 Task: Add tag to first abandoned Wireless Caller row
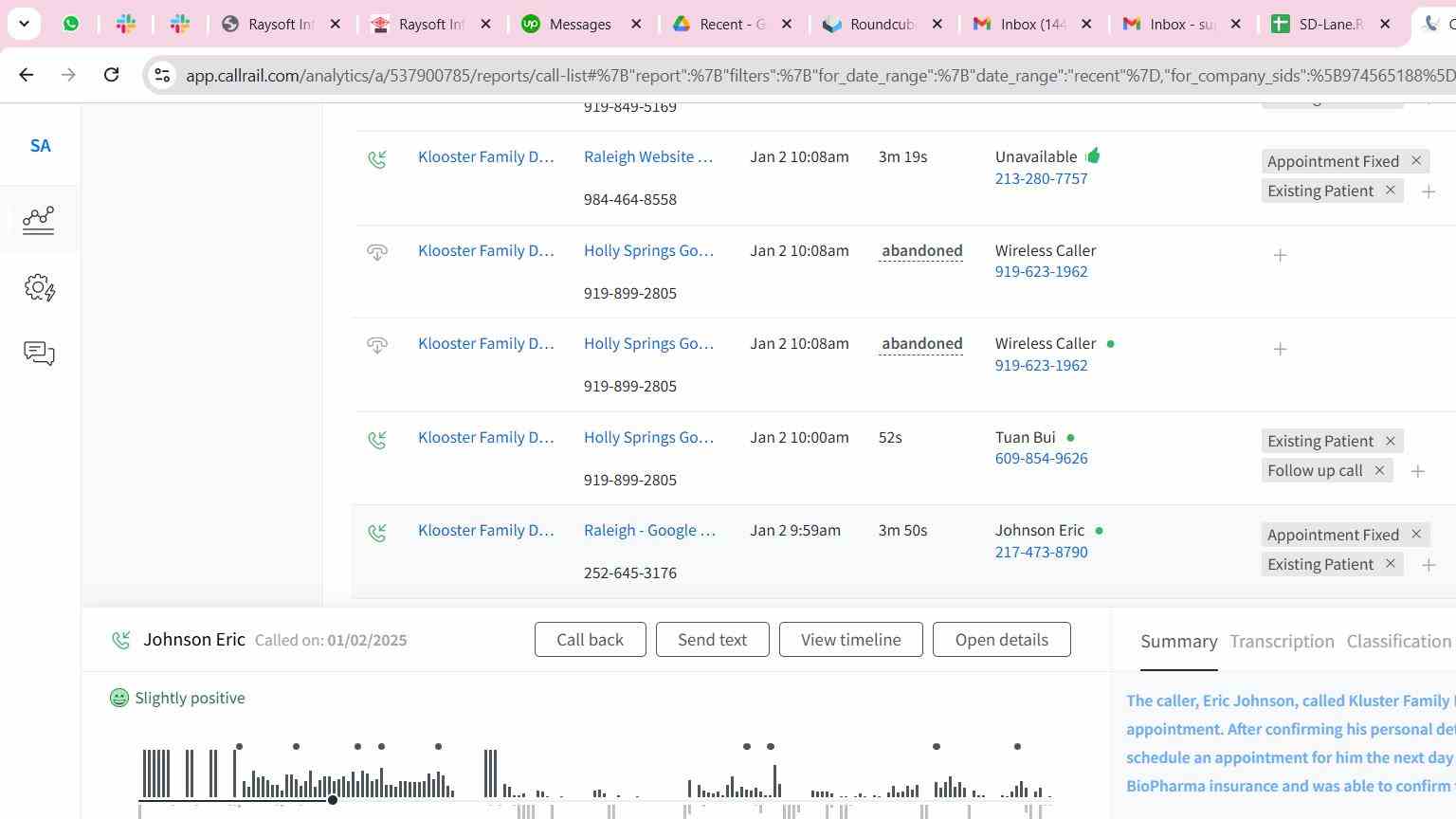click(1280, 256)
